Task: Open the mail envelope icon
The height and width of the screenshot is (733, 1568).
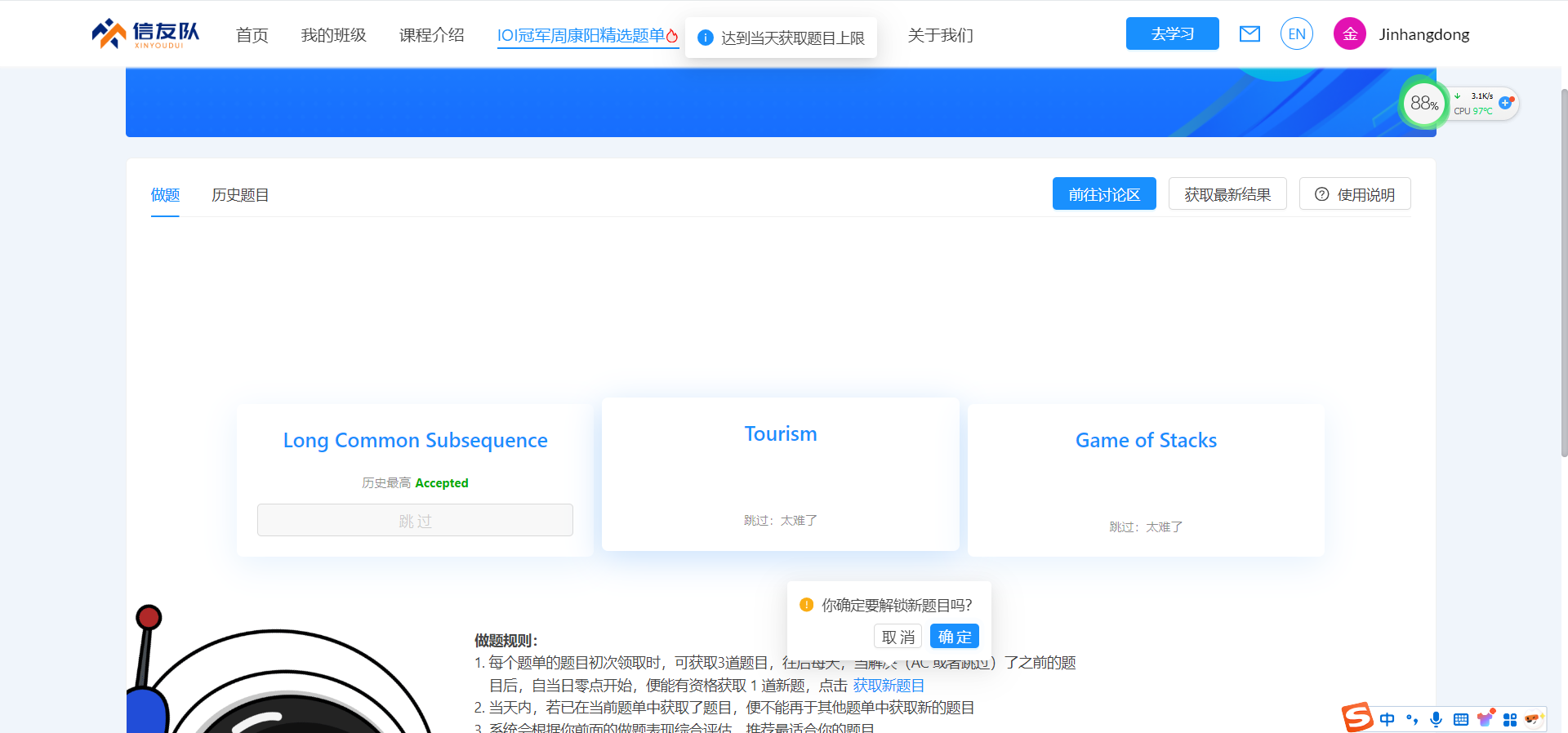Action: tap(1249, 33)
